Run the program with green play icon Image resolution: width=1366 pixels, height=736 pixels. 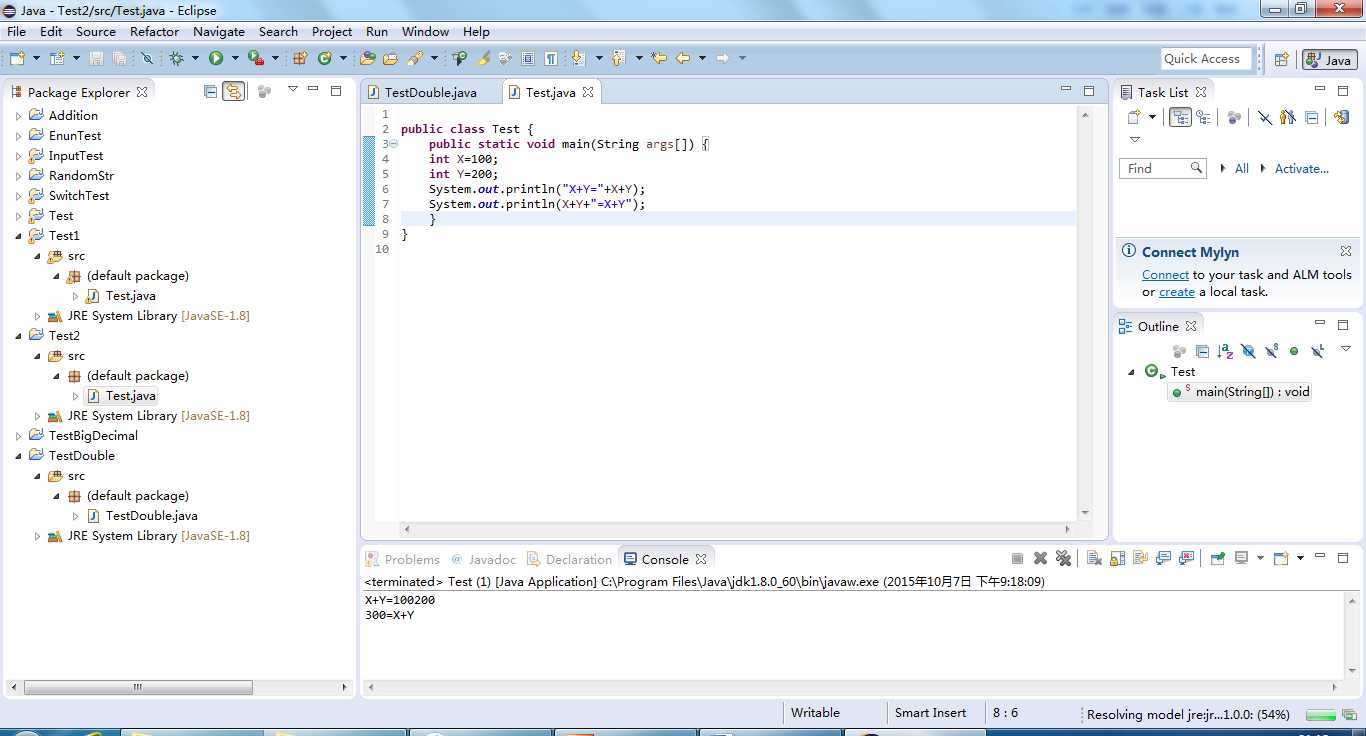pos(215,58)
